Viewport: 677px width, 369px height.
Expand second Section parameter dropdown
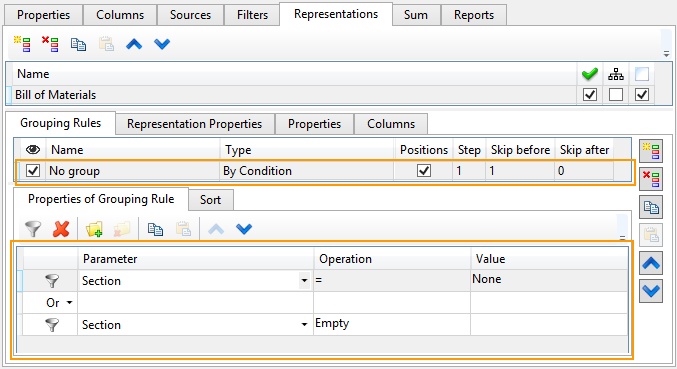[x=304, y=325]
